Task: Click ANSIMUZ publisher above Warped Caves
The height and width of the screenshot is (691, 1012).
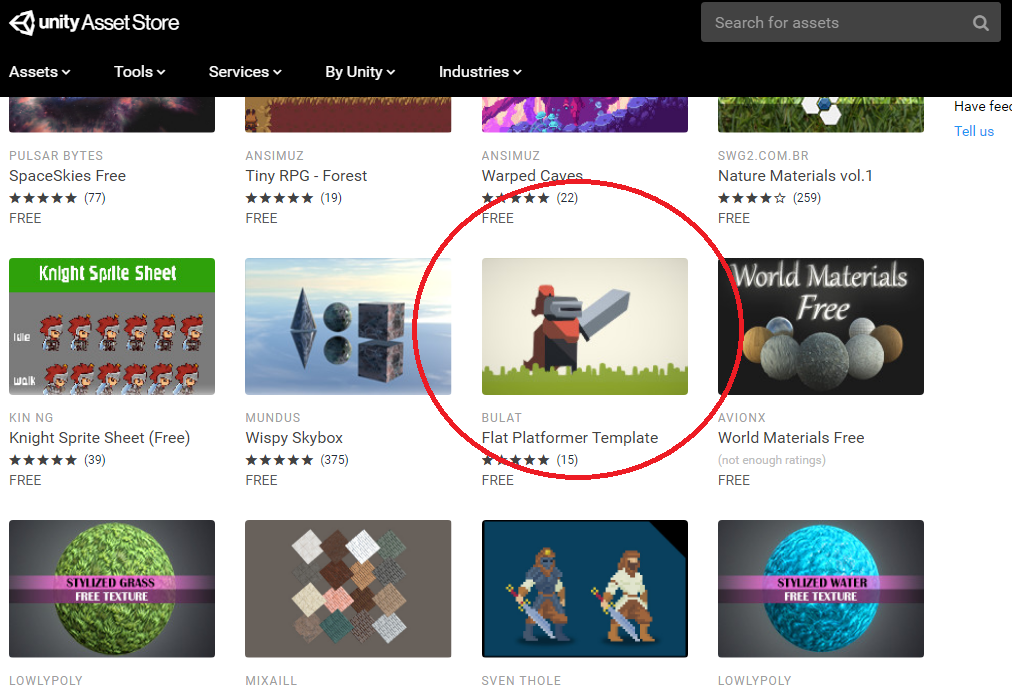Action: [x=511, y=155]
